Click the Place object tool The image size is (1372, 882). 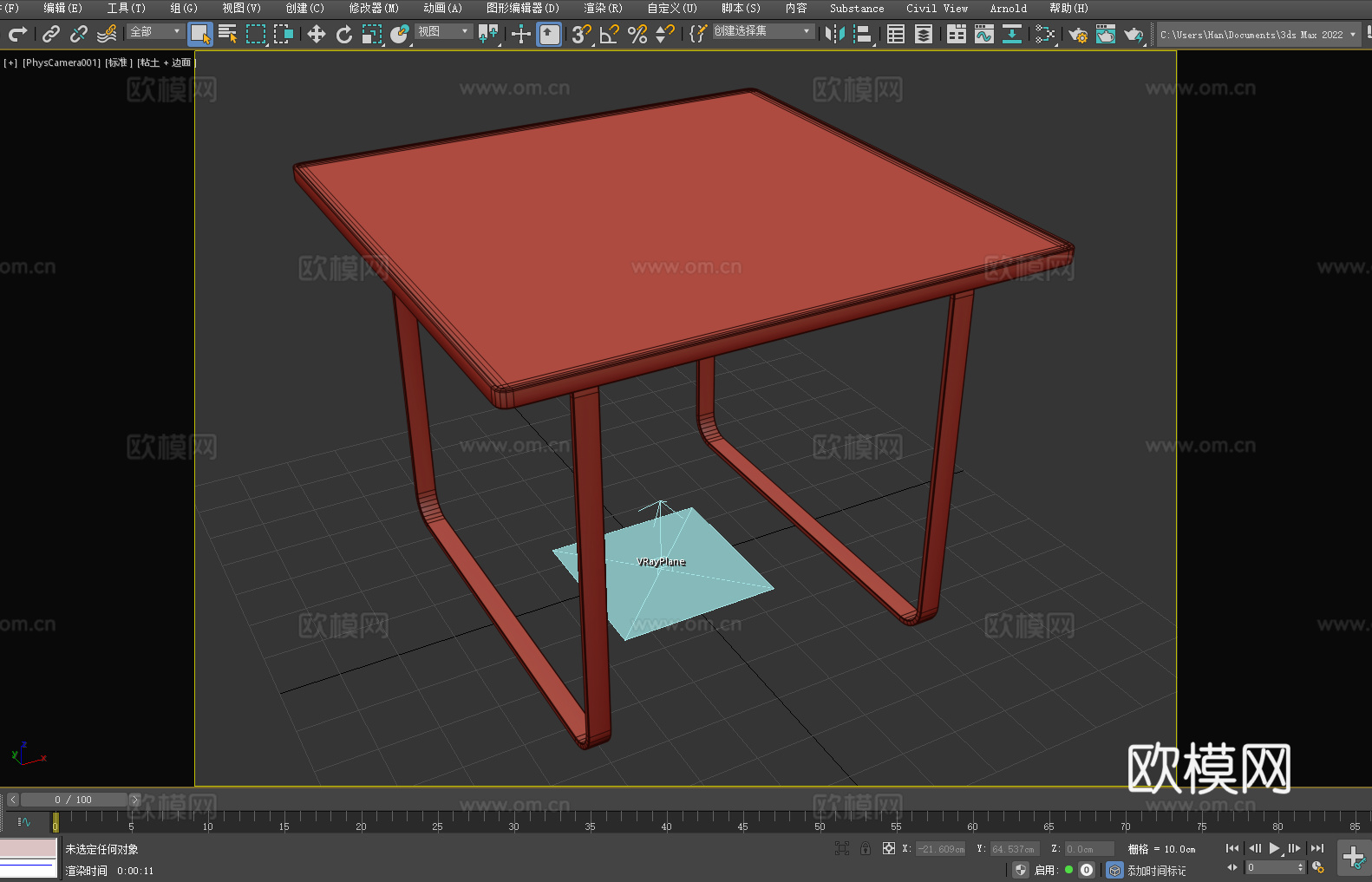[x=400, y=34]
